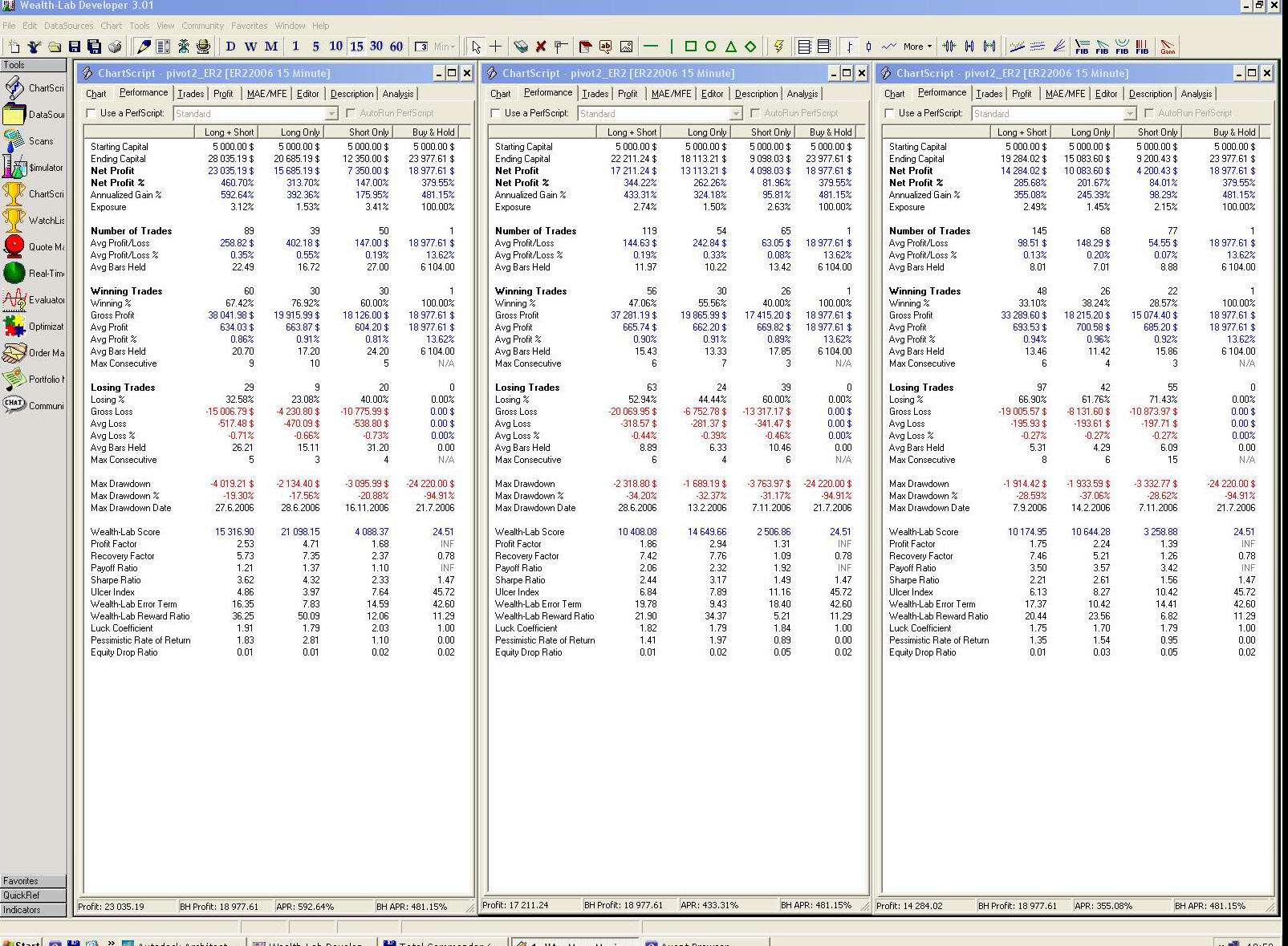Expand the More chart styles dropdown
This screenshot has height=946, width=1288.
point(917,47)
